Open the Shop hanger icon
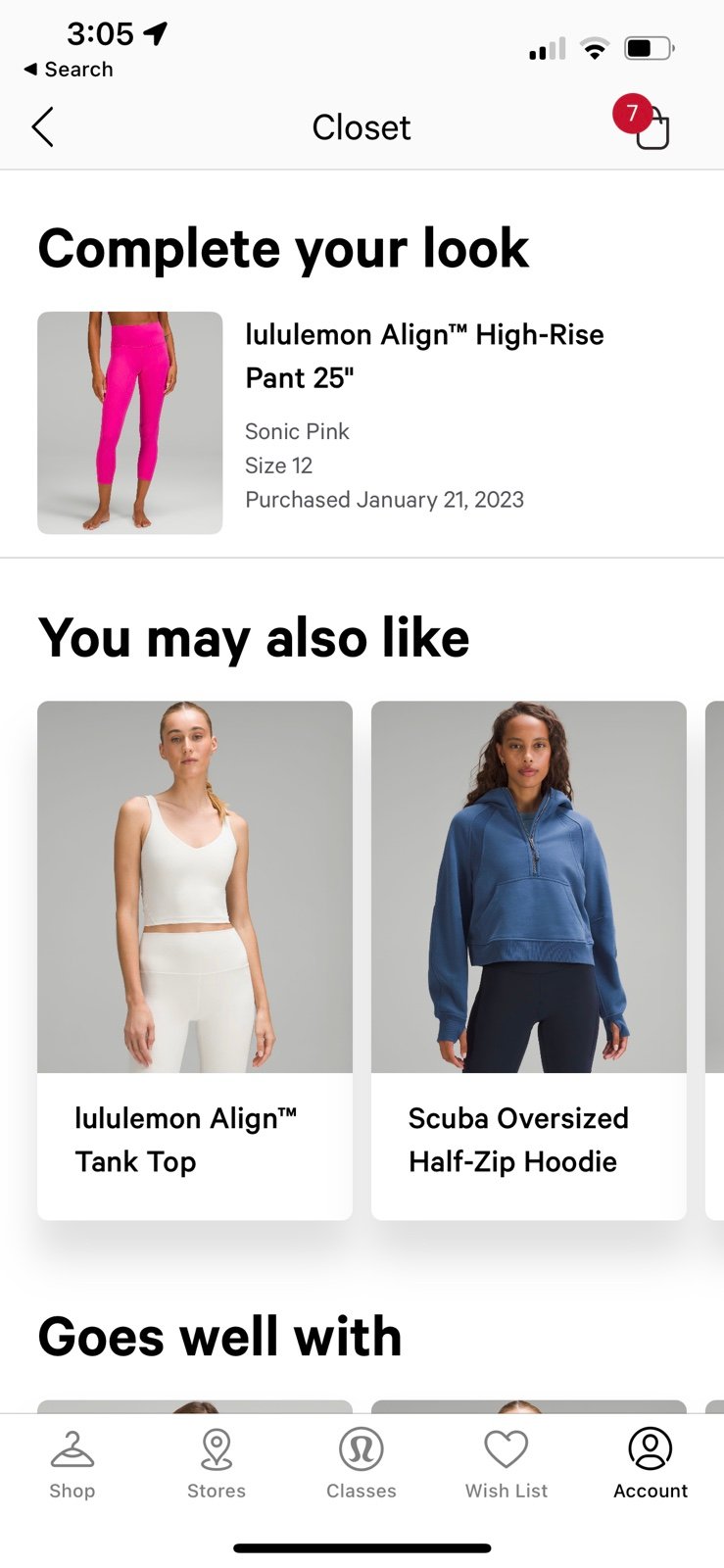This screenshot has height=1568, width=724. click(72, 1449)
